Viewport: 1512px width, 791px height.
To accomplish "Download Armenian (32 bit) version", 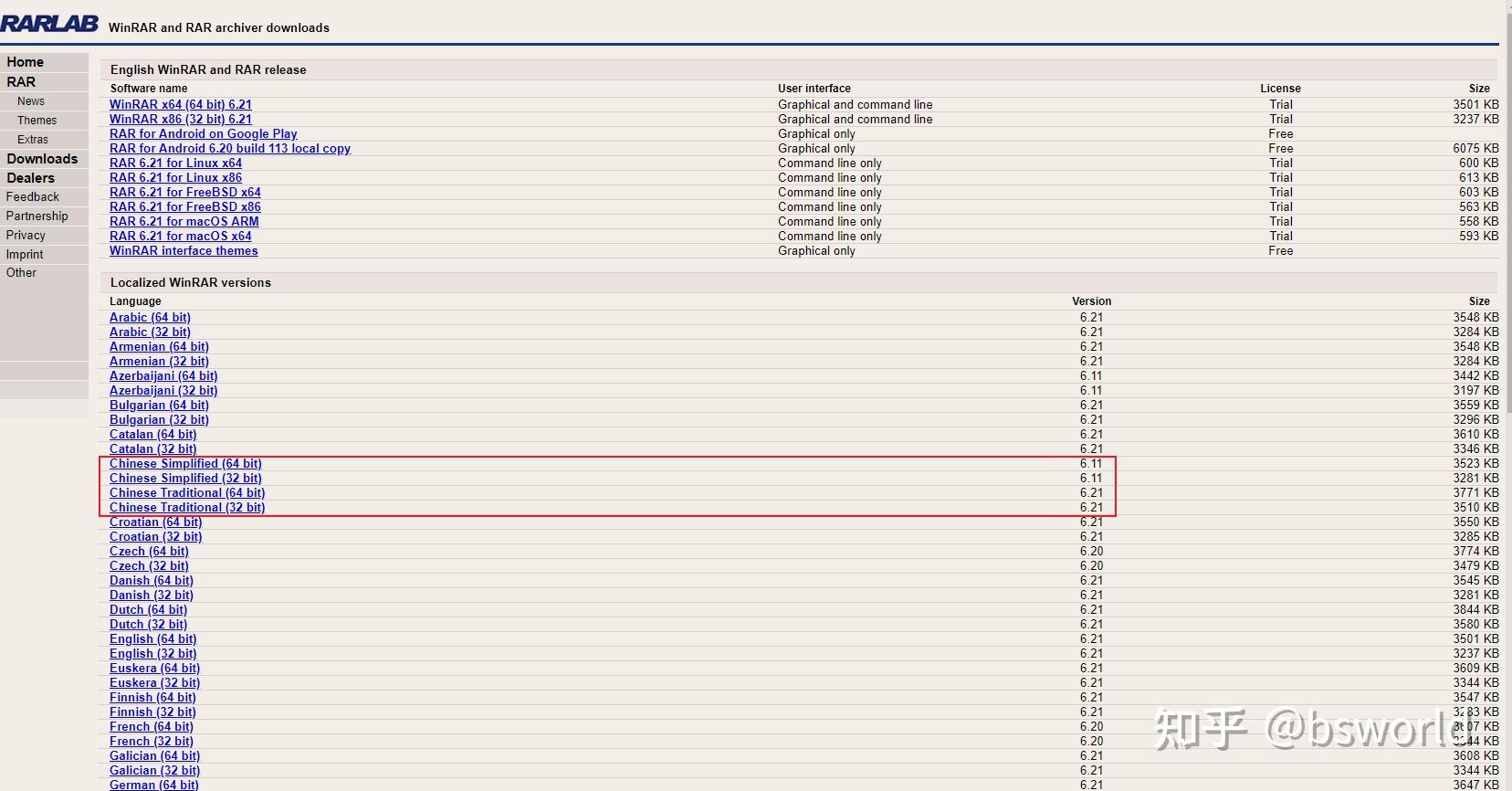I will pos(159,362).
